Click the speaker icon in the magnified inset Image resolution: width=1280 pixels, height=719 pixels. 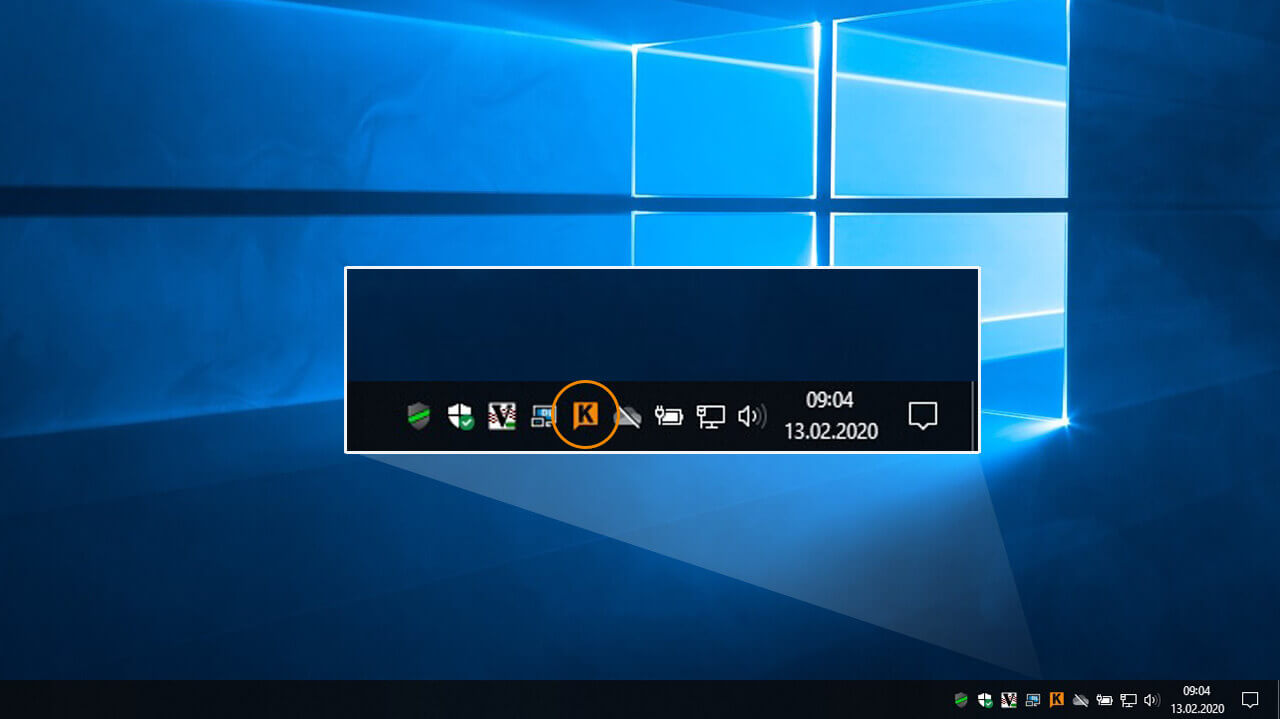[x=751, y=416]
